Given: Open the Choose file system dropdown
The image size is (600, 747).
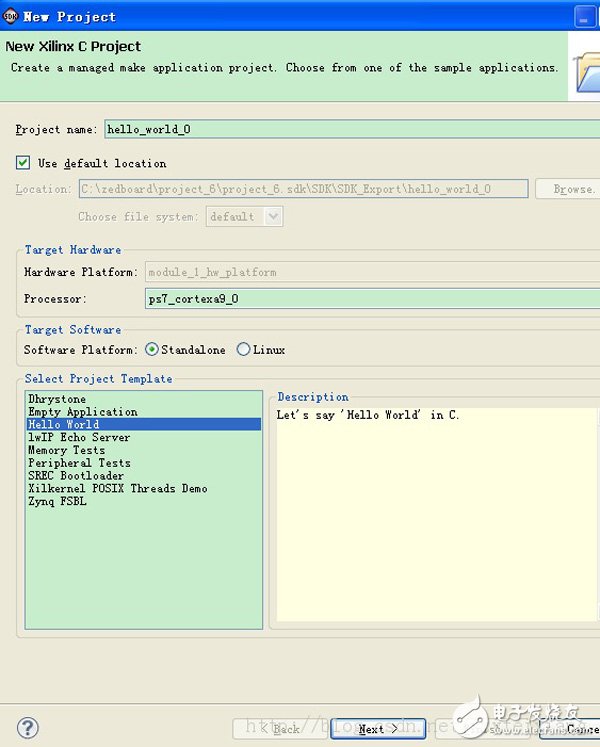Looking at the screenshot, I should (245, 216).
